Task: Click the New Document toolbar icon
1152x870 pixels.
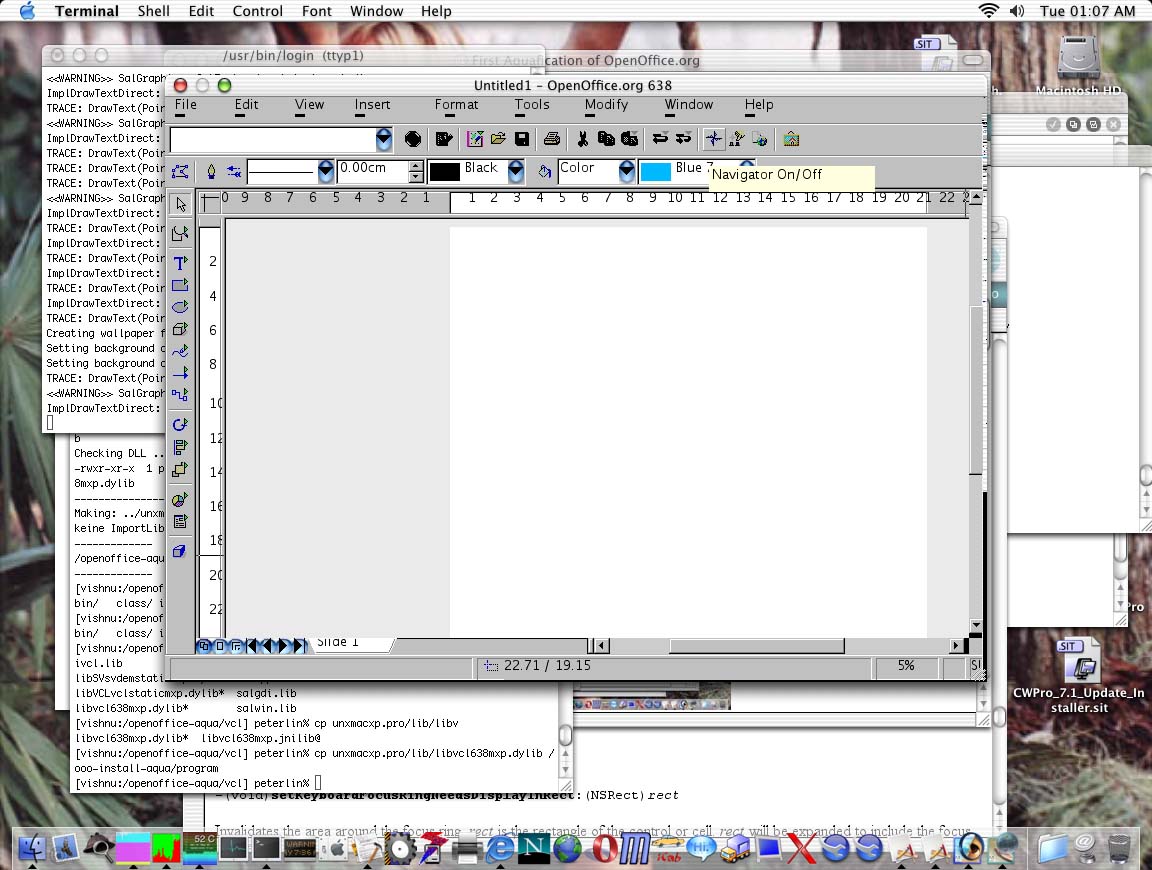Action: [x=475, y=139]
